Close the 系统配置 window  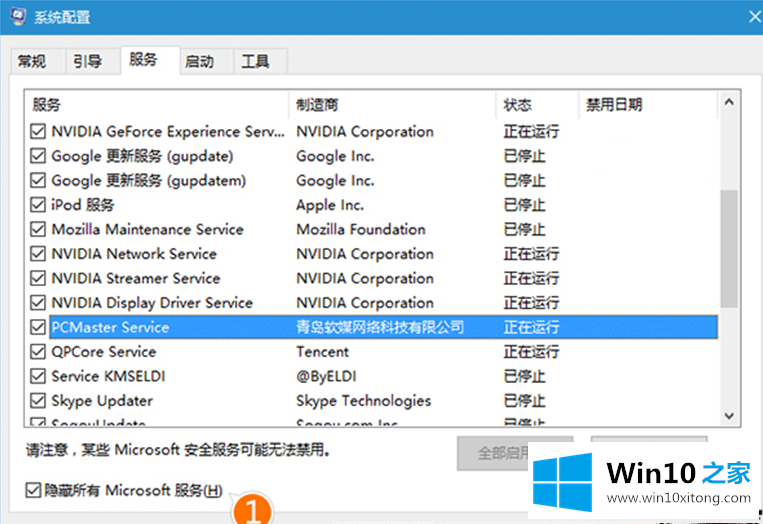(754, 17)
